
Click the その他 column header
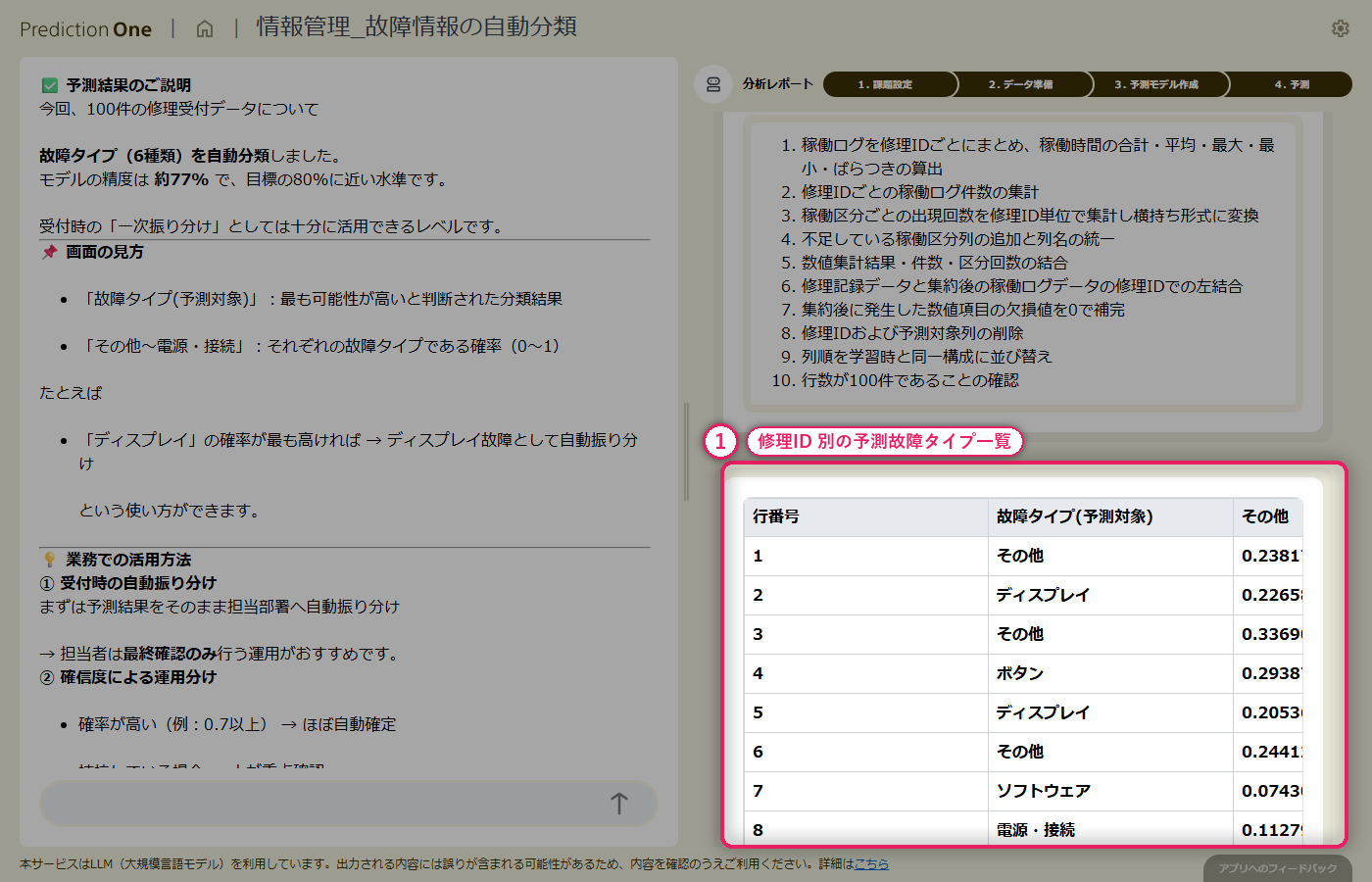[x=1268, y=516]
